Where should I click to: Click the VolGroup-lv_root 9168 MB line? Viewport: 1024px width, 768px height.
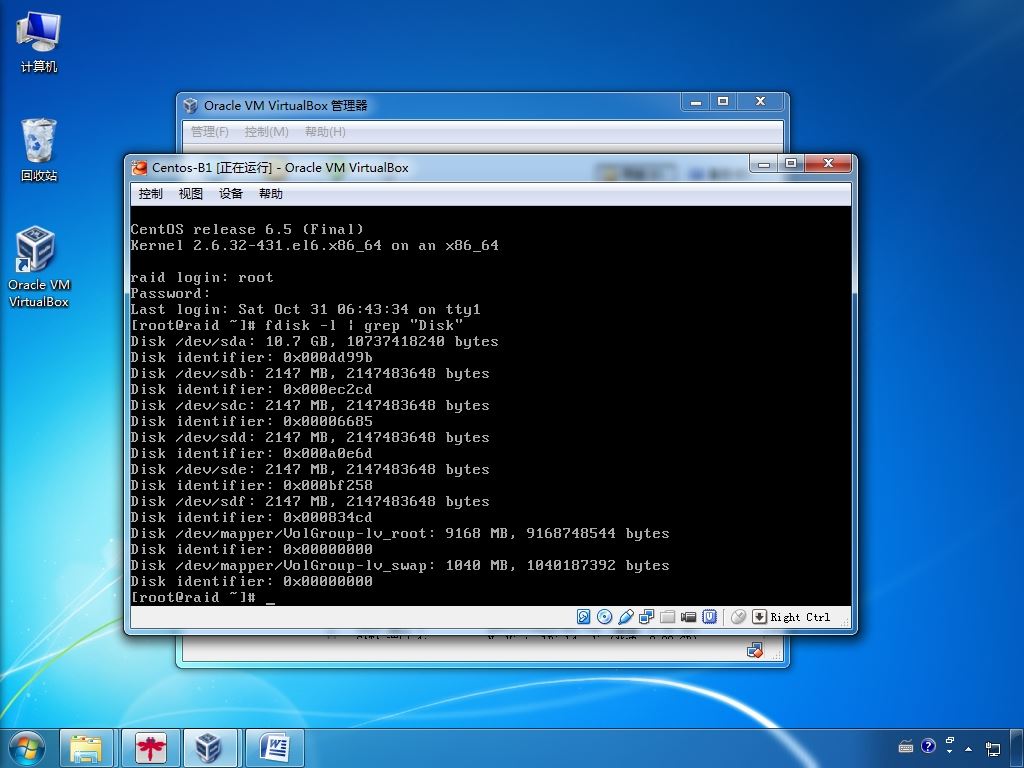[400, 534]
